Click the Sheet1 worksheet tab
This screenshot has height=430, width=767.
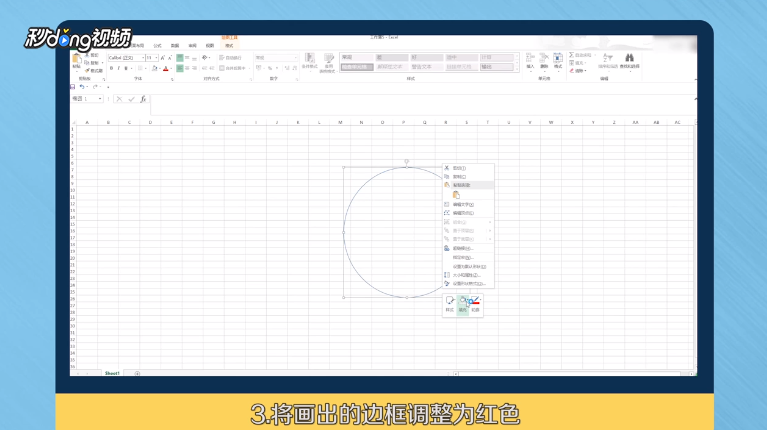[x=112, y=373]
